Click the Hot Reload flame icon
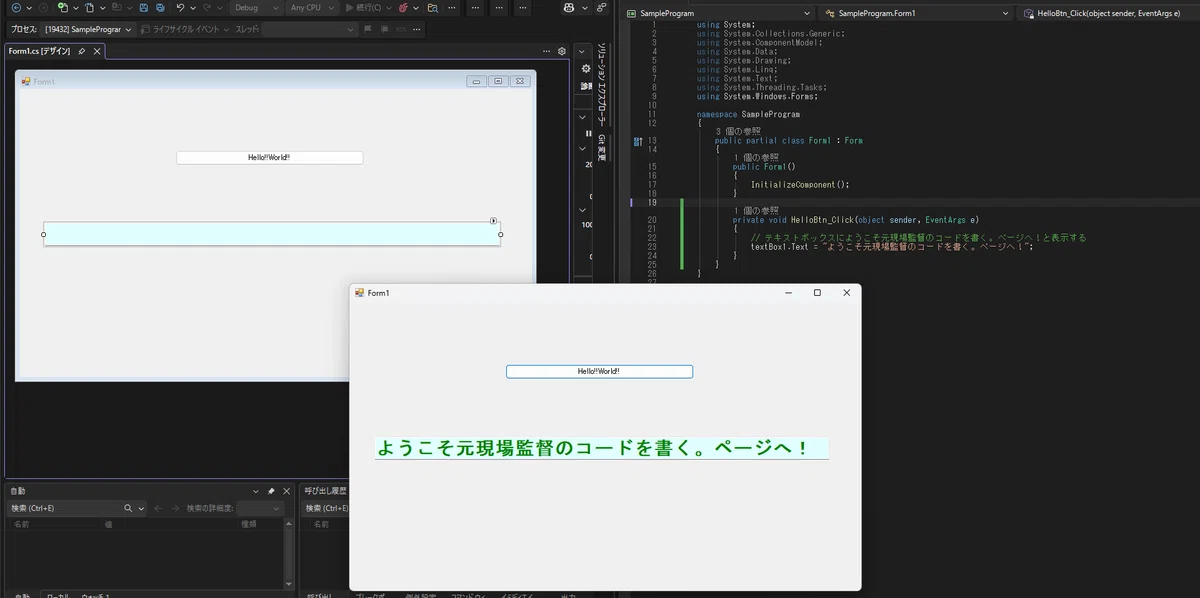 [404, 7]
